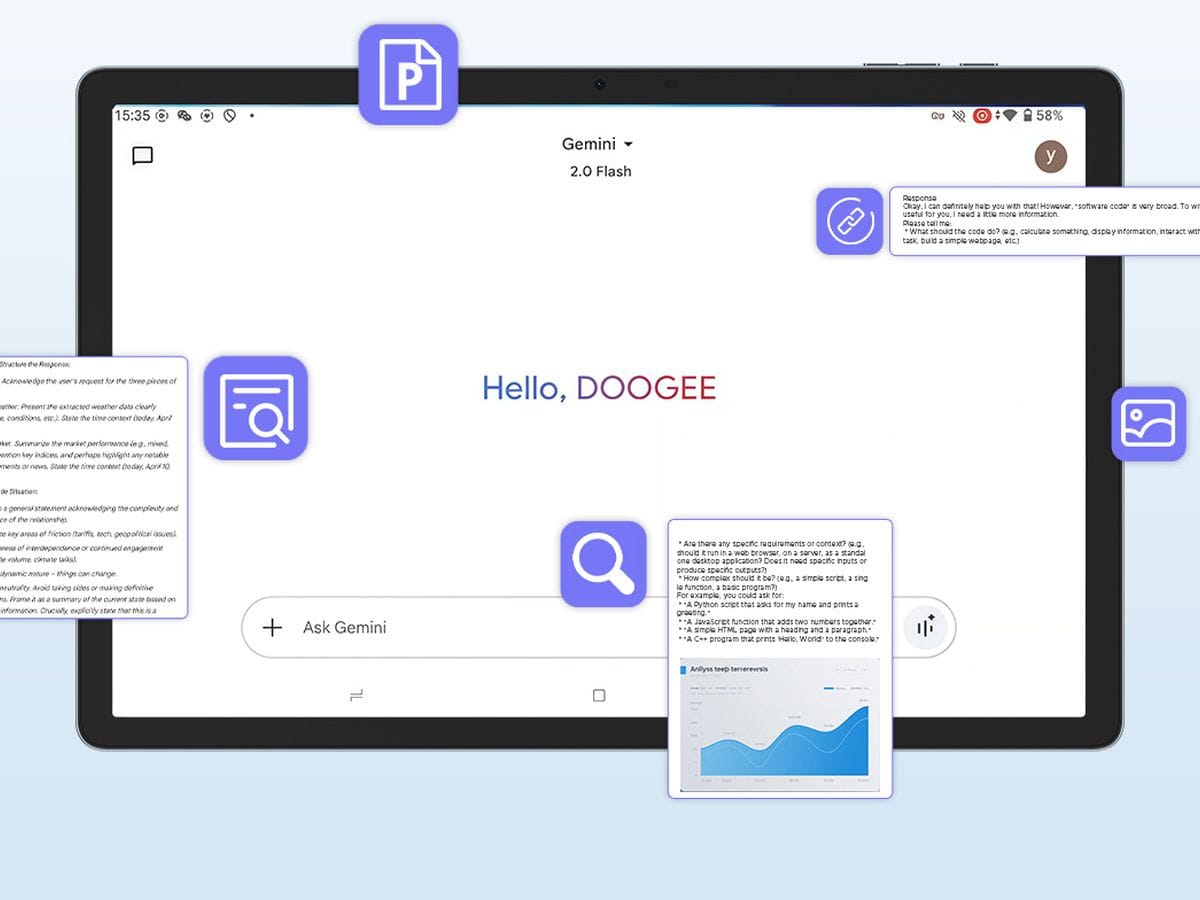Screen dimensions: 1200x900
Task: Tap the plus icon beside Ask Gemini
Action: click(272, 628)
